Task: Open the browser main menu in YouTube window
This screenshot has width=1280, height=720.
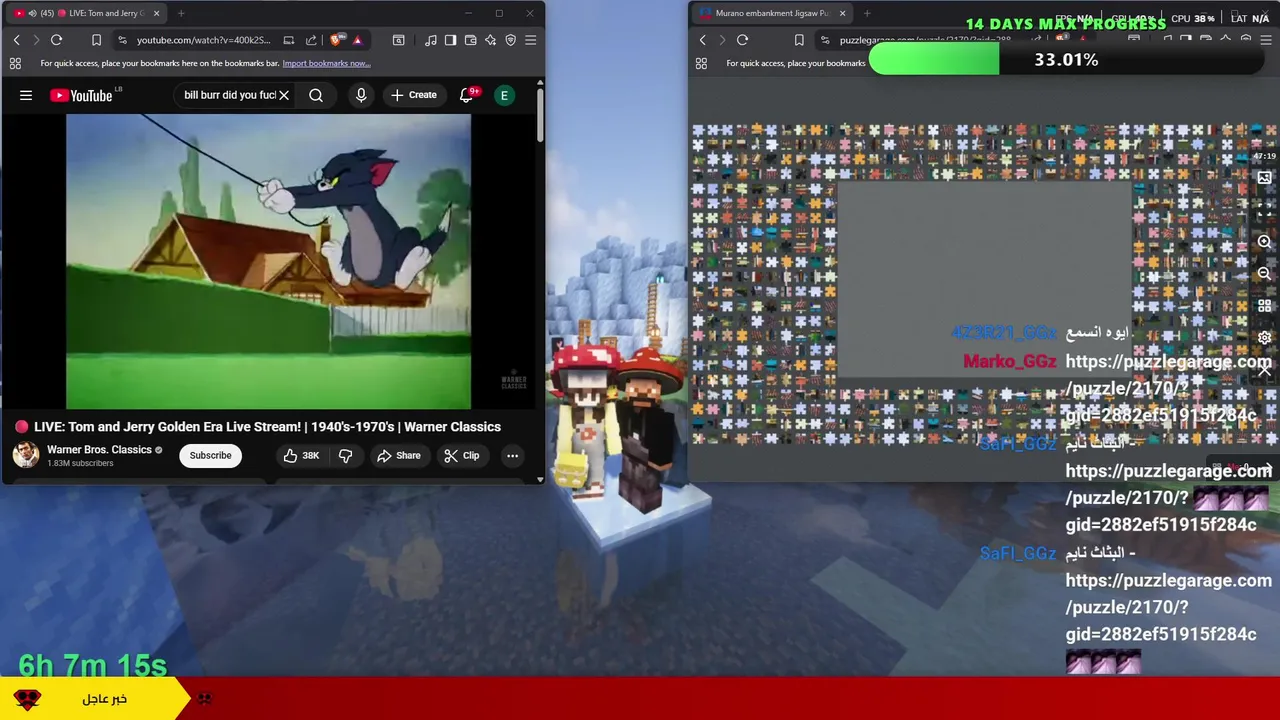Action: click(530, 40)
